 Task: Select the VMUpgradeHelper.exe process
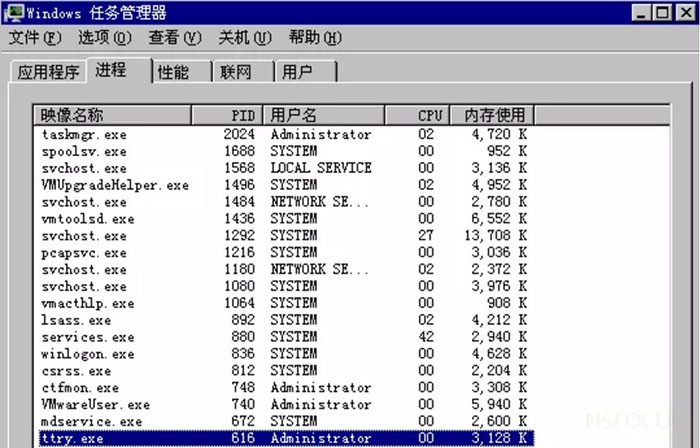pyautogui.click(x=284, y=185)
